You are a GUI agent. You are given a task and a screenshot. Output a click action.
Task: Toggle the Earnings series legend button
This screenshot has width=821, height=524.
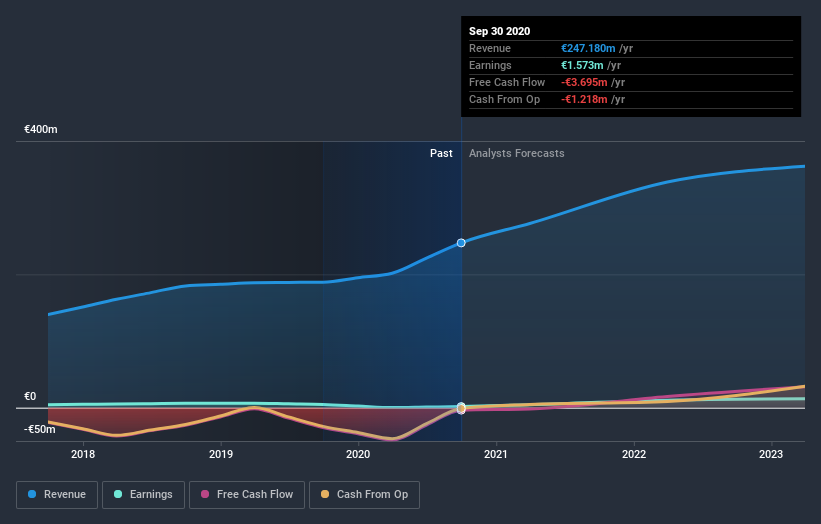[143, 495]
